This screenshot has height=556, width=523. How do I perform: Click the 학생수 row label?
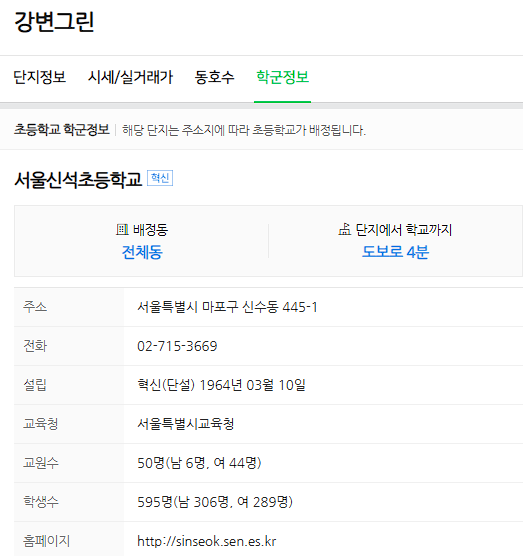pos(40,502)
